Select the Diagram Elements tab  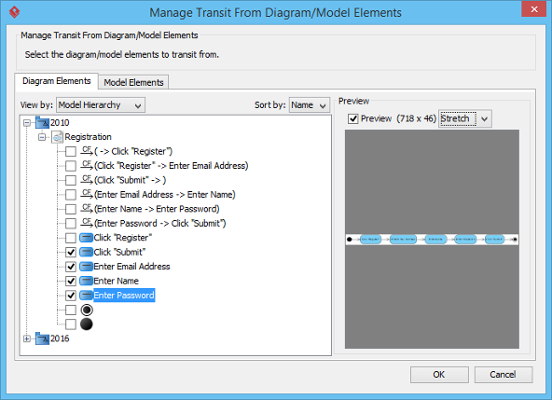pos(57,81)
